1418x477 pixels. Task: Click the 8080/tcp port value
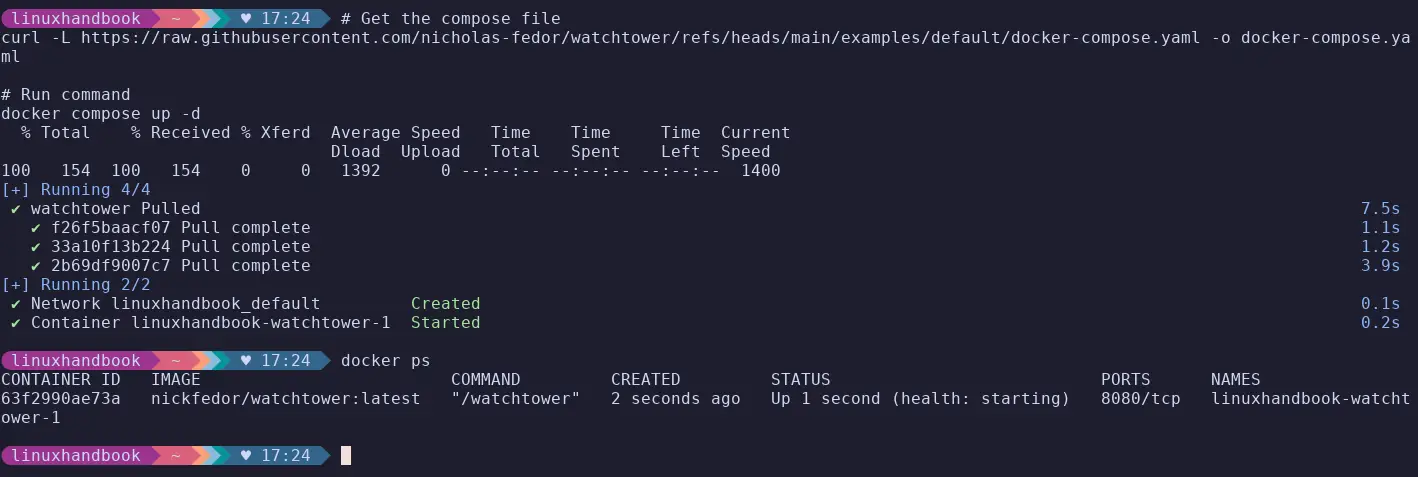[1140, 399]
